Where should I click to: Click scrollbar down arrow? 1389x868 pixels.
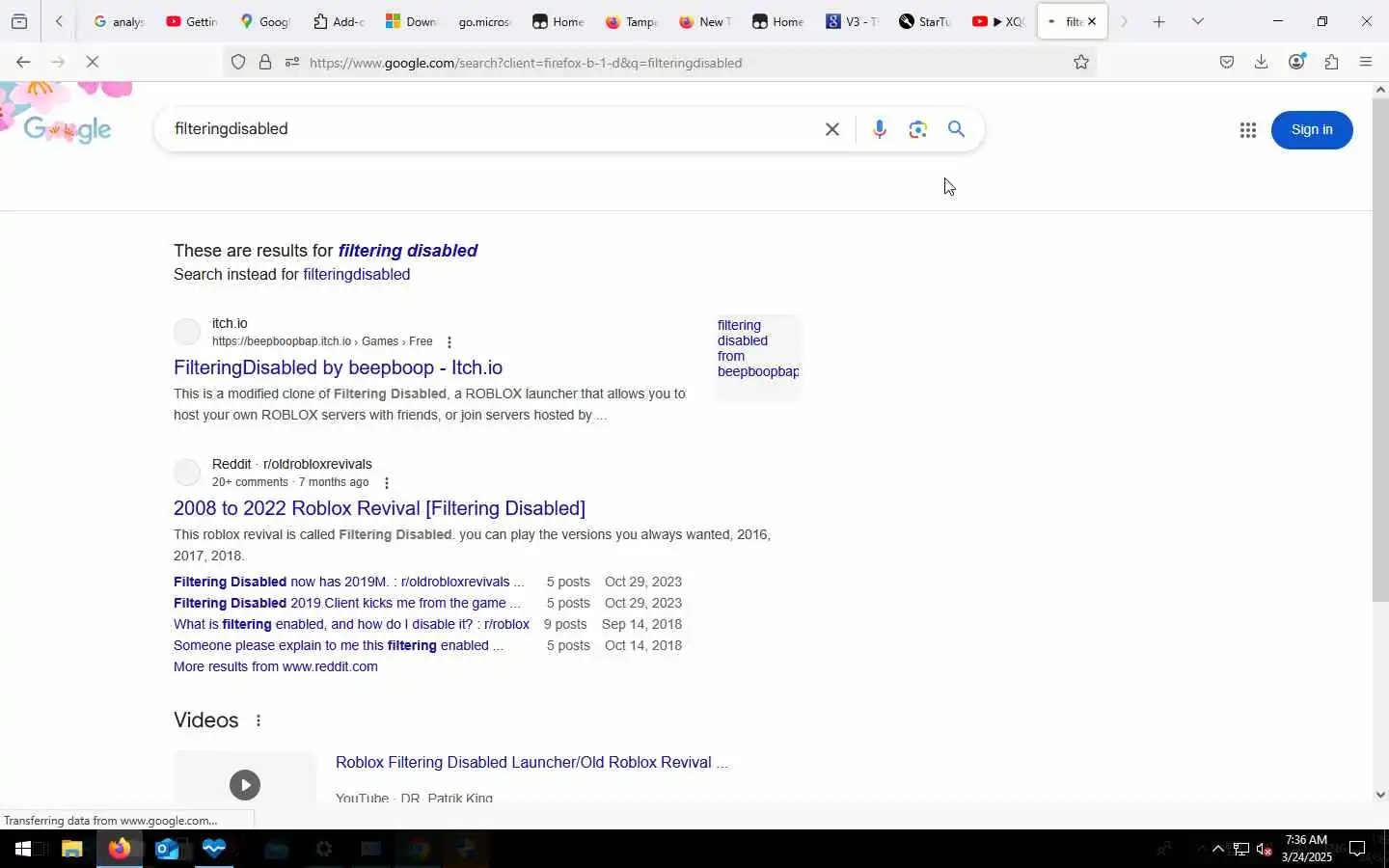click(x=1380, y=795)
